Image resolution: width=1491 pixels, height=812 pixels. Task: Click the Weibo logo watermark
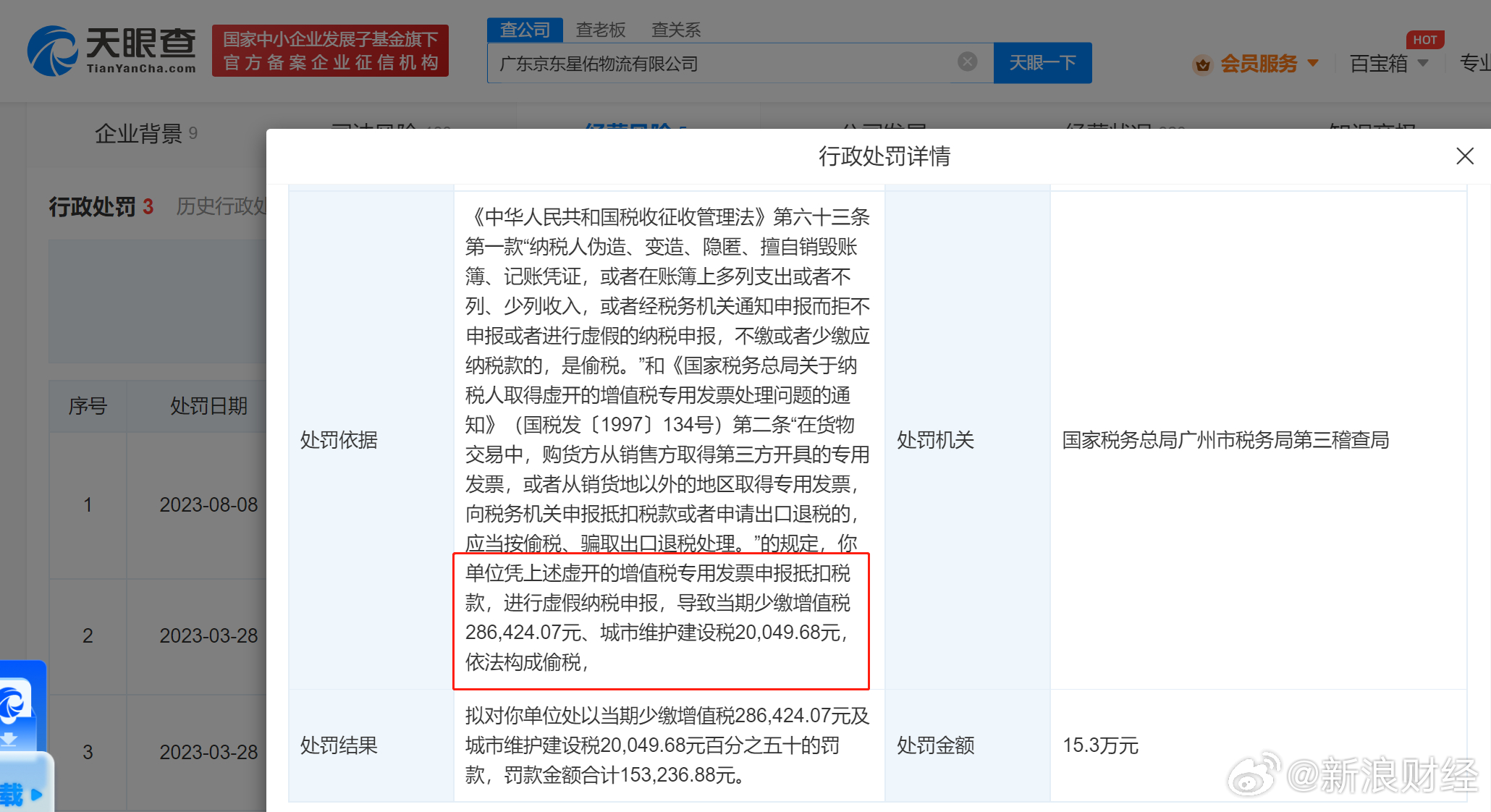(x=1254, y=776)
